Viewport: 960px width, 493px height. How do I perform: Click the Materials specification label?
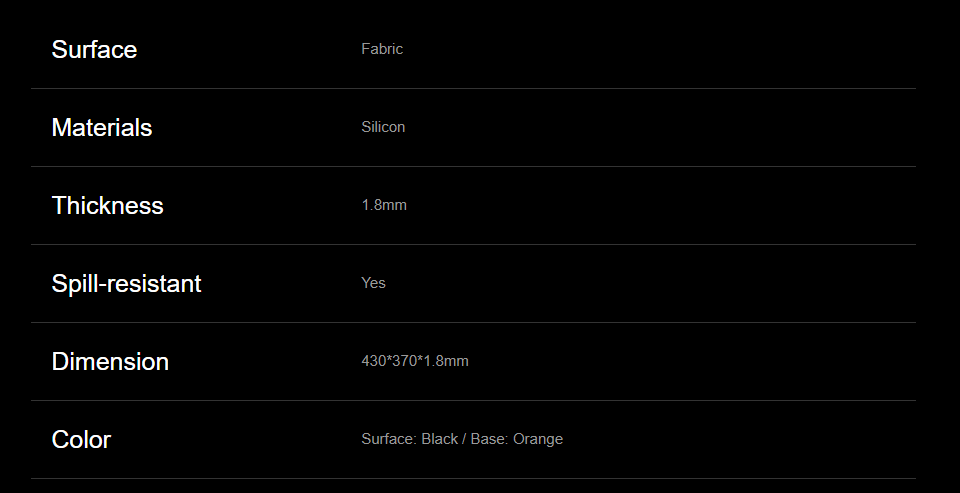pyautogui.click(x=102, y=127)
